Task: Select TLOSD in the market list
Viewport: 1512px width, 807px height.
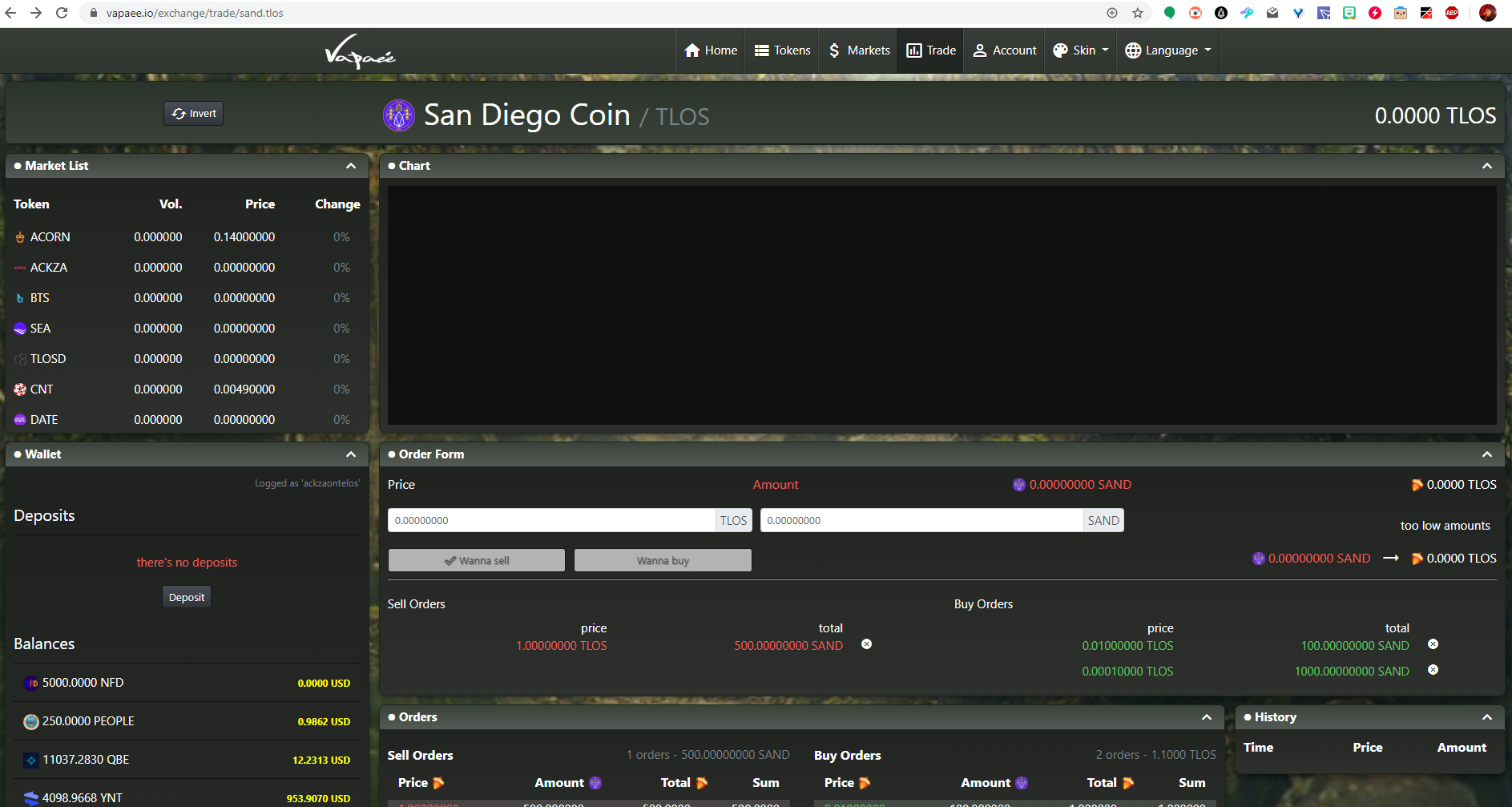Action: 187,359
